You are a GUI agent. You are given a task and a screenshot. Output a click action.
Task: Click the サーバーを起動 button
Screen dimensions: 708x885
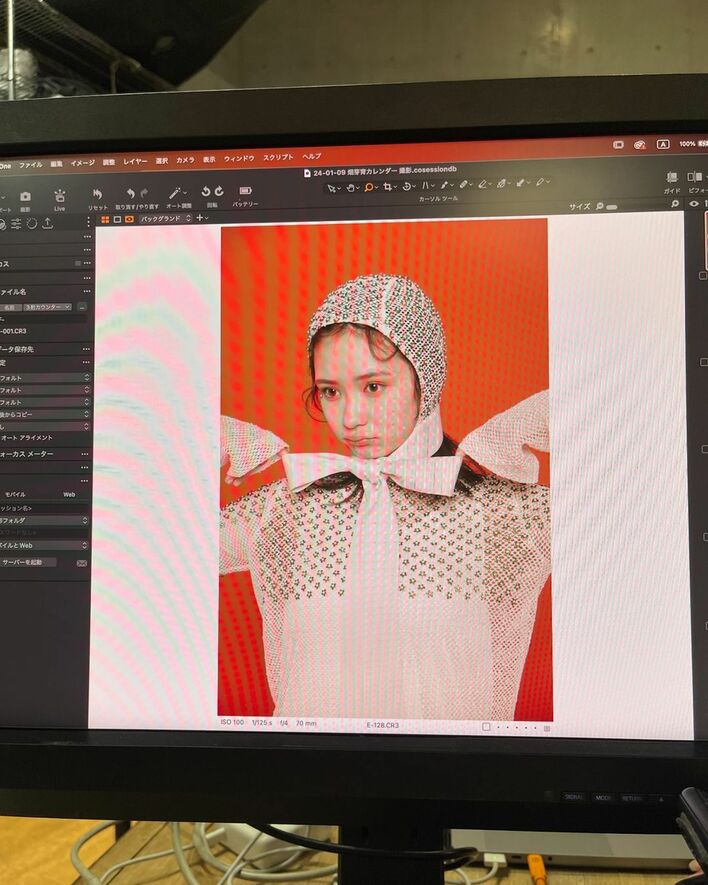29,563
